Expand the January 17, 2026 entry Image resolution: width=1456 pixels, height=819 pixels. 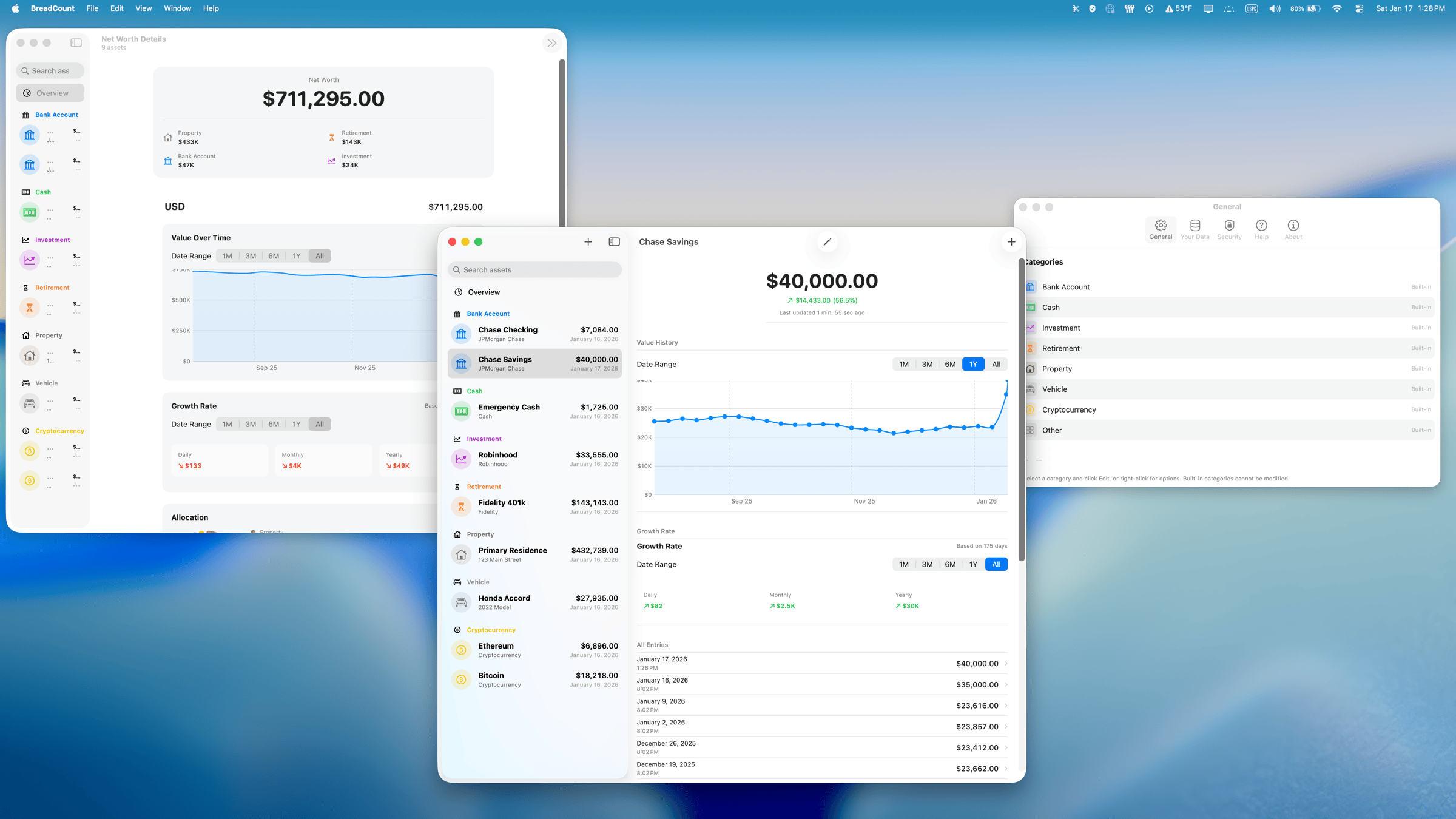pyautogui.click(x=1006, y=663)
